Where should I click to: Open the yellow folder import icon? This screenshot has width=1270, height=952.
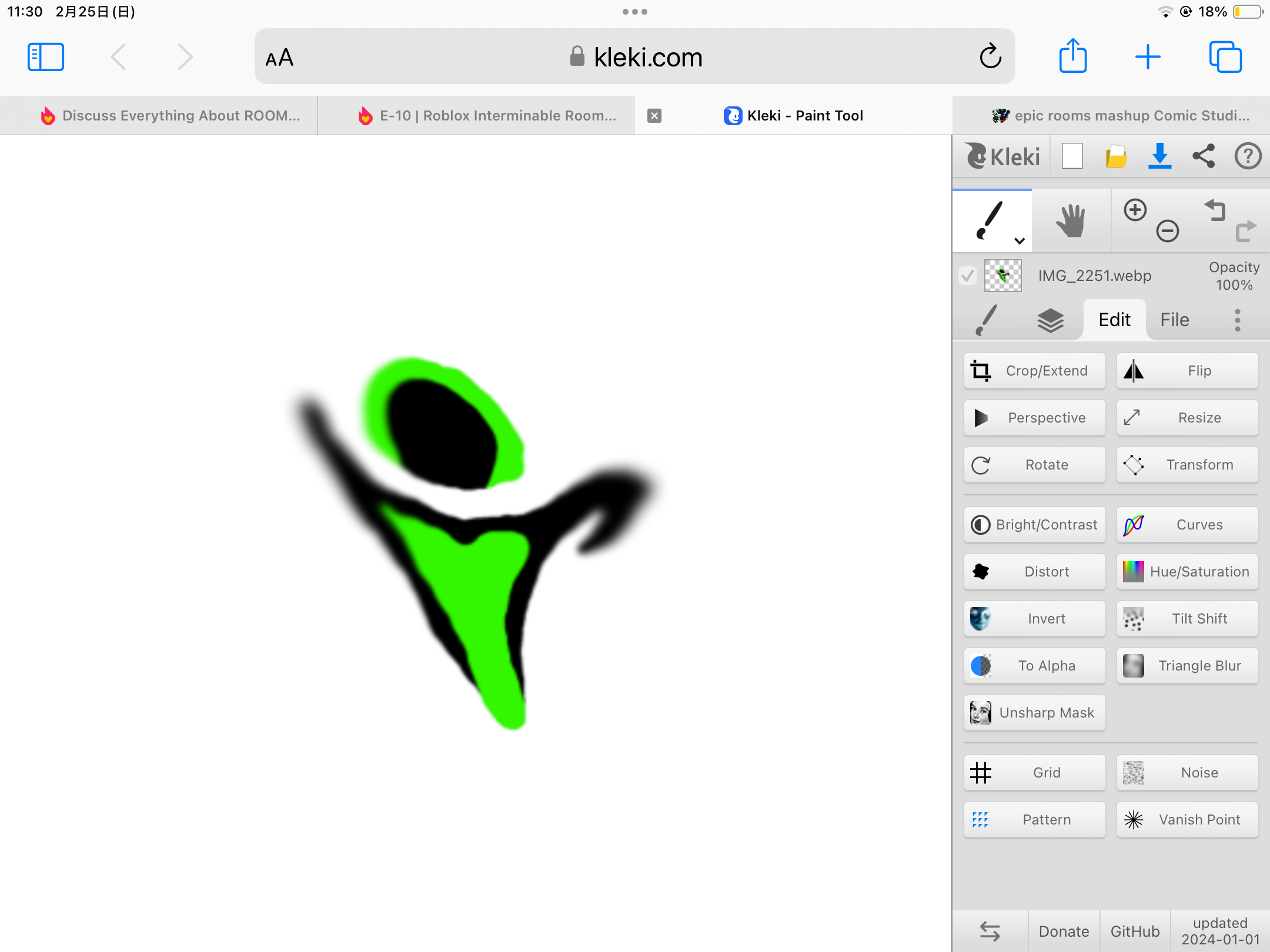click(1115, 156)
